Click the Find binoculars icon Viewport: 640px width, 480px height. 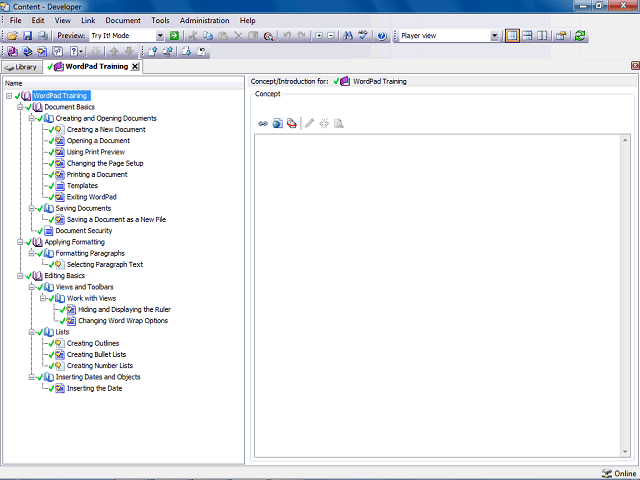tap(348, 36)
